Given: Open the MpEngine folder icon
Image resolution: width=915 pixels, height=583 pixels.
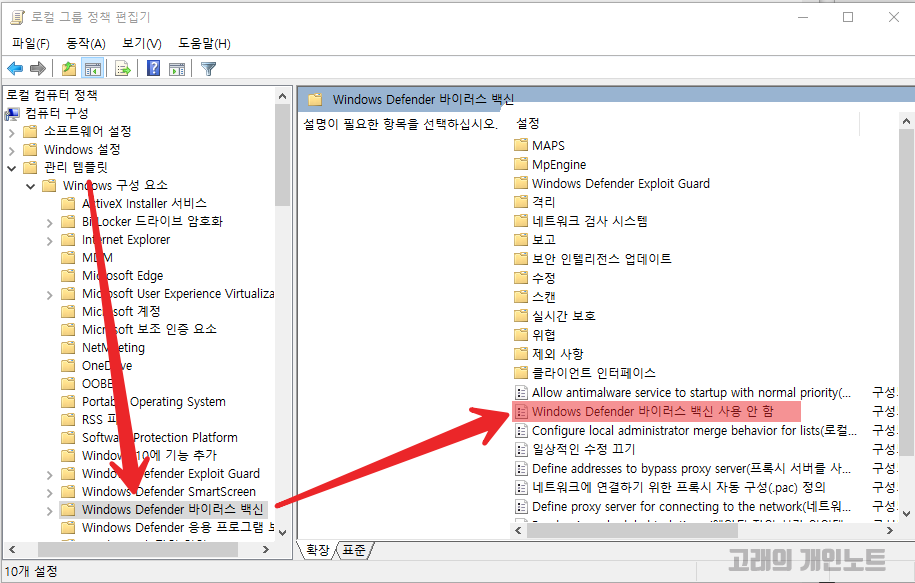Looking at the screenshot, I should tap(521, 164).
